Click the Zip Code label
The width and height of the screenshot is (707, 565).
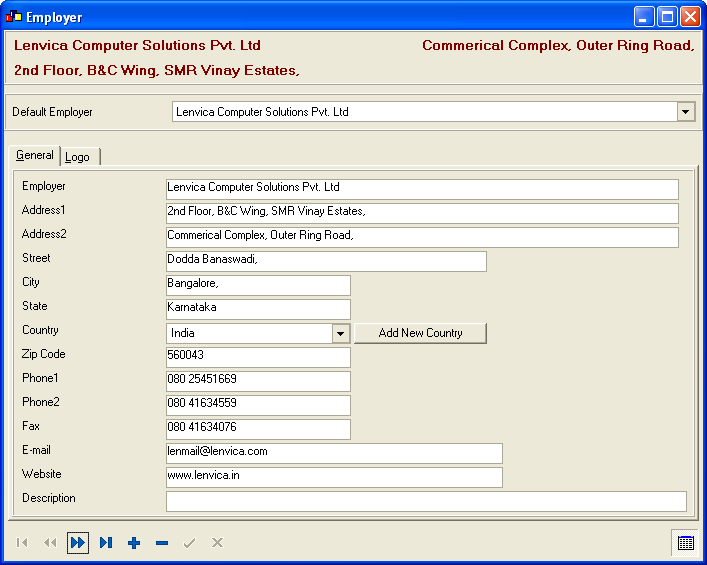point(43,354)
